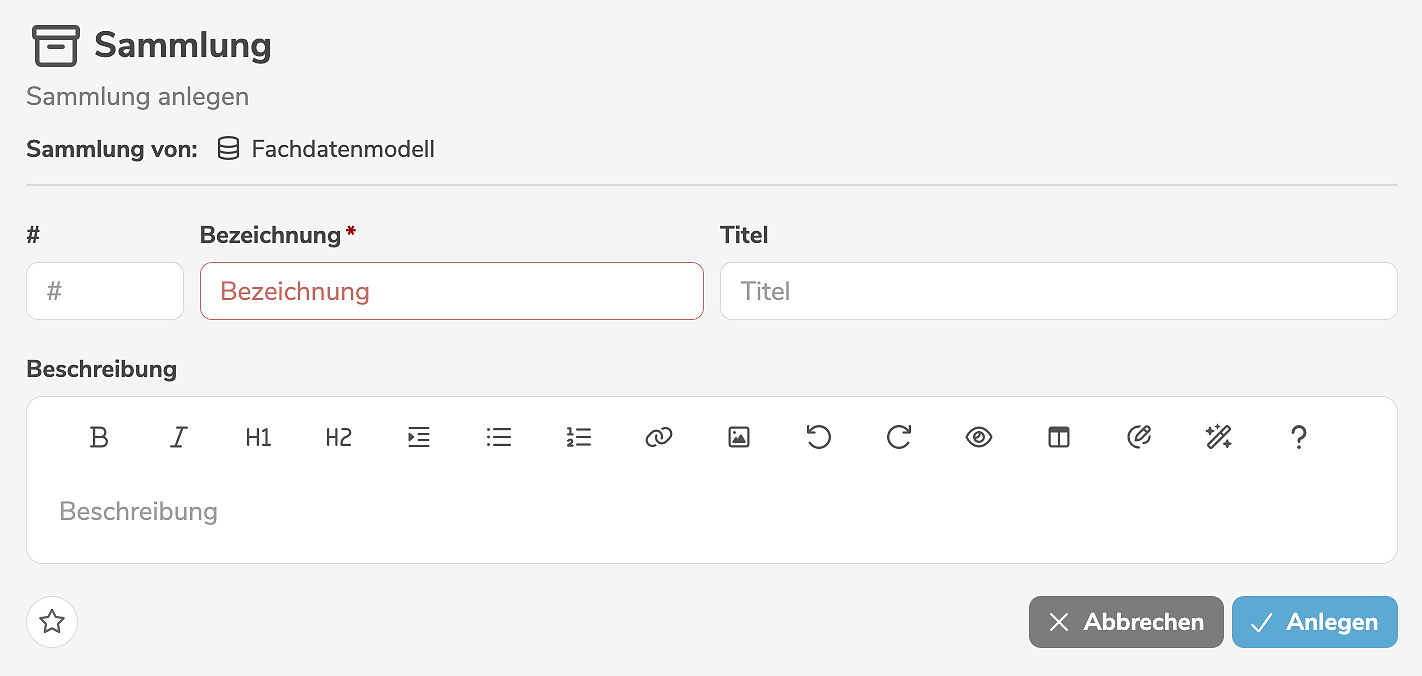
Task: Open editor help question mark
Action: 1299,437
